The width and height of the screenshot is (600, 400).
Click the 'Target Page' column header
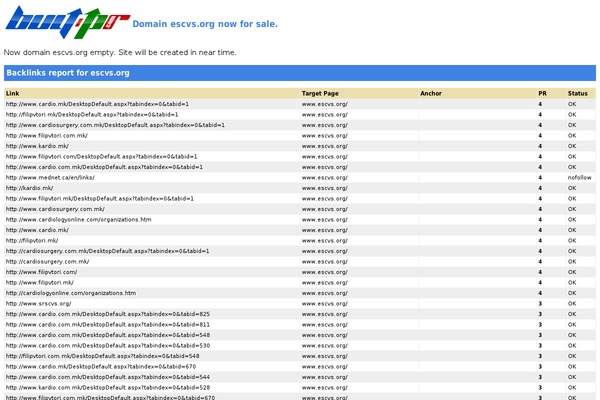320,93
